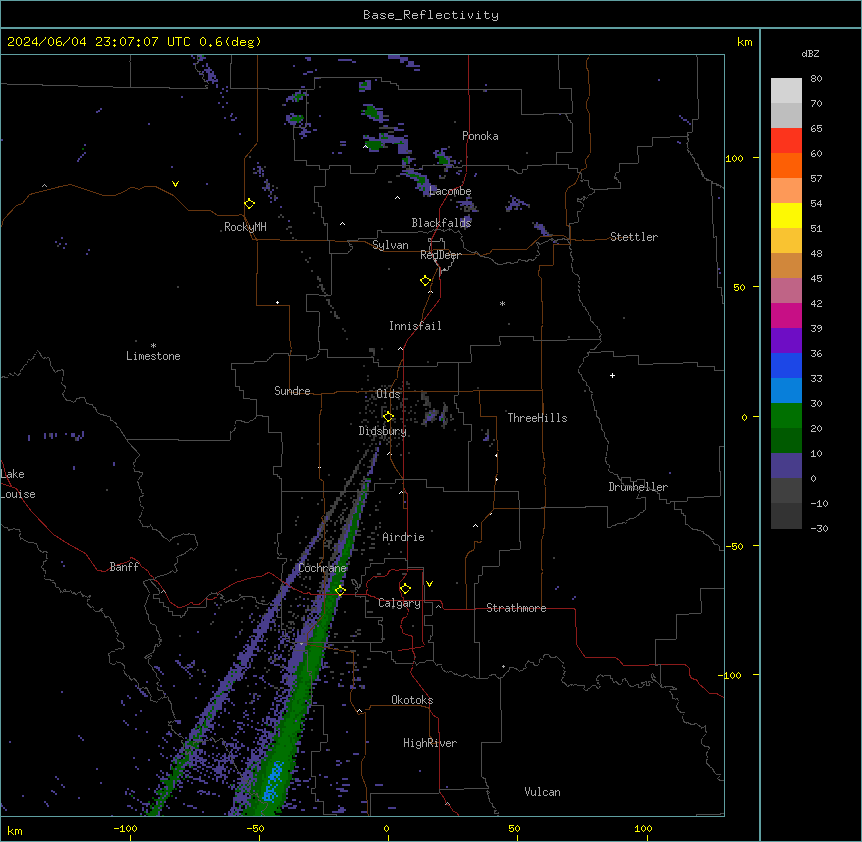Click the yellow V marker northwest of RockyMH
Image resolution: width=862 pixels, height=842 pixels.
pyautogui.click(x=175, y=184)
